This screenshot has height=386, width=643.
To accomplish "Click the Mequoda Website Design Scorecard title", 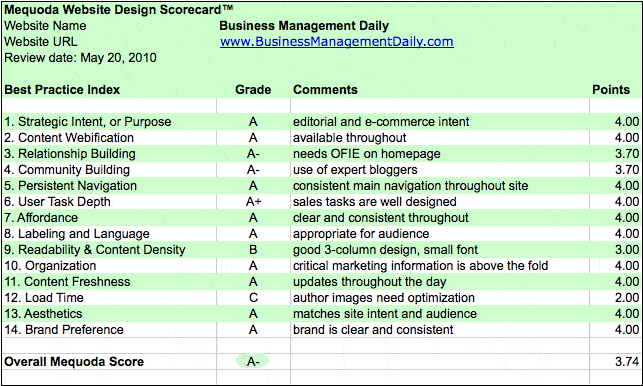I will pyautogui.click(x=119, y=9).
